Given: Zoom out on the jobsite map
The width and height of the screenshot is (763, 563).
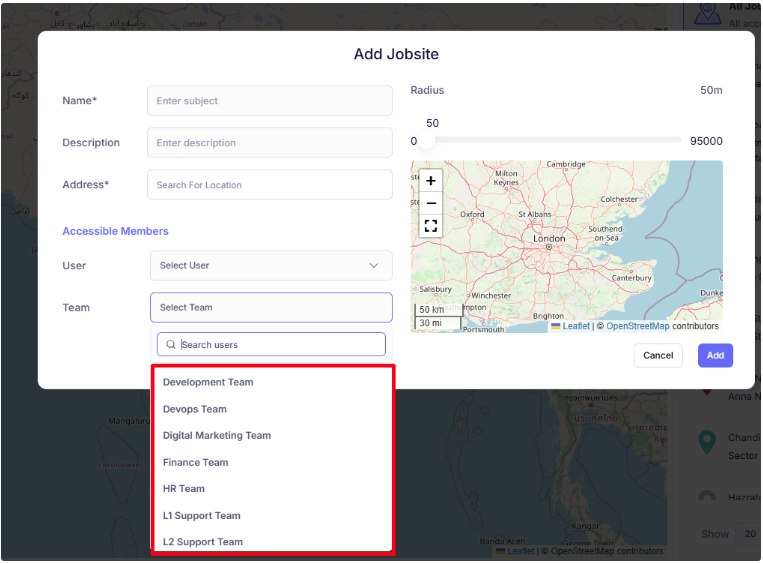Looking at the screenshot, I should [431, 203].
